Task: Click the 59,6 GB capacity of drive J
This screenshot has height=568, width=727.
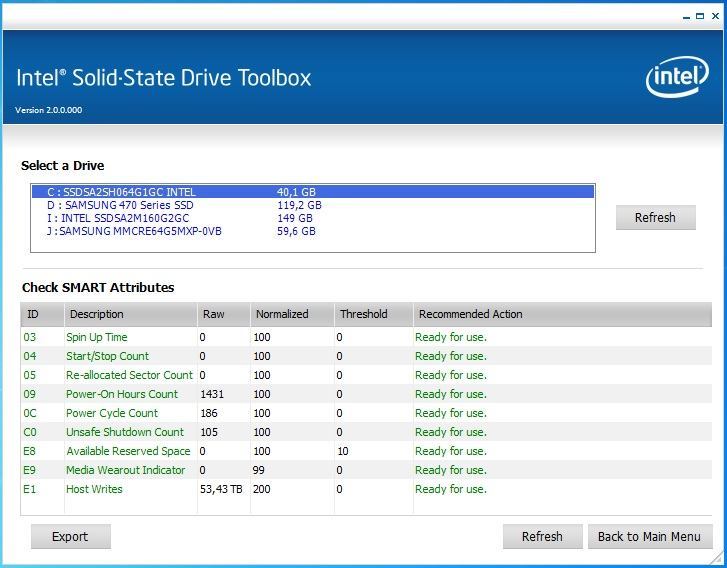Action: pos(296,231)
